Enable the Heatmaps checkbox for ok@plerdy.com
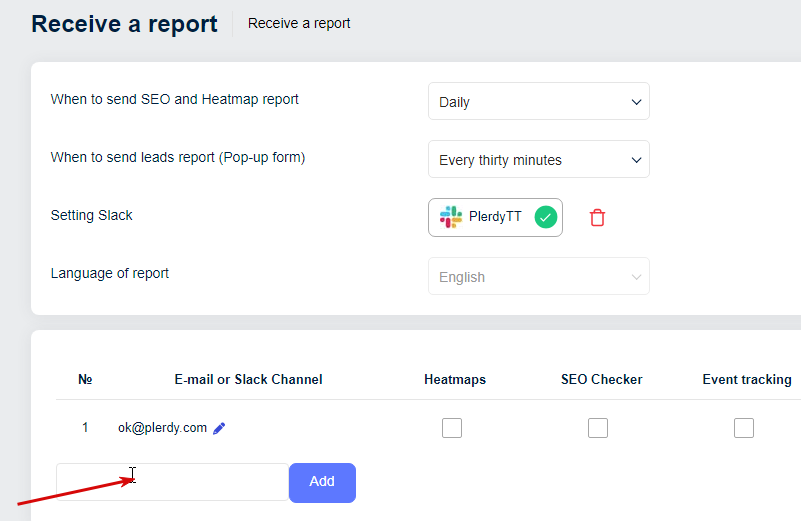The height and width of the screenshot is (521, 801). pos(452,428)
